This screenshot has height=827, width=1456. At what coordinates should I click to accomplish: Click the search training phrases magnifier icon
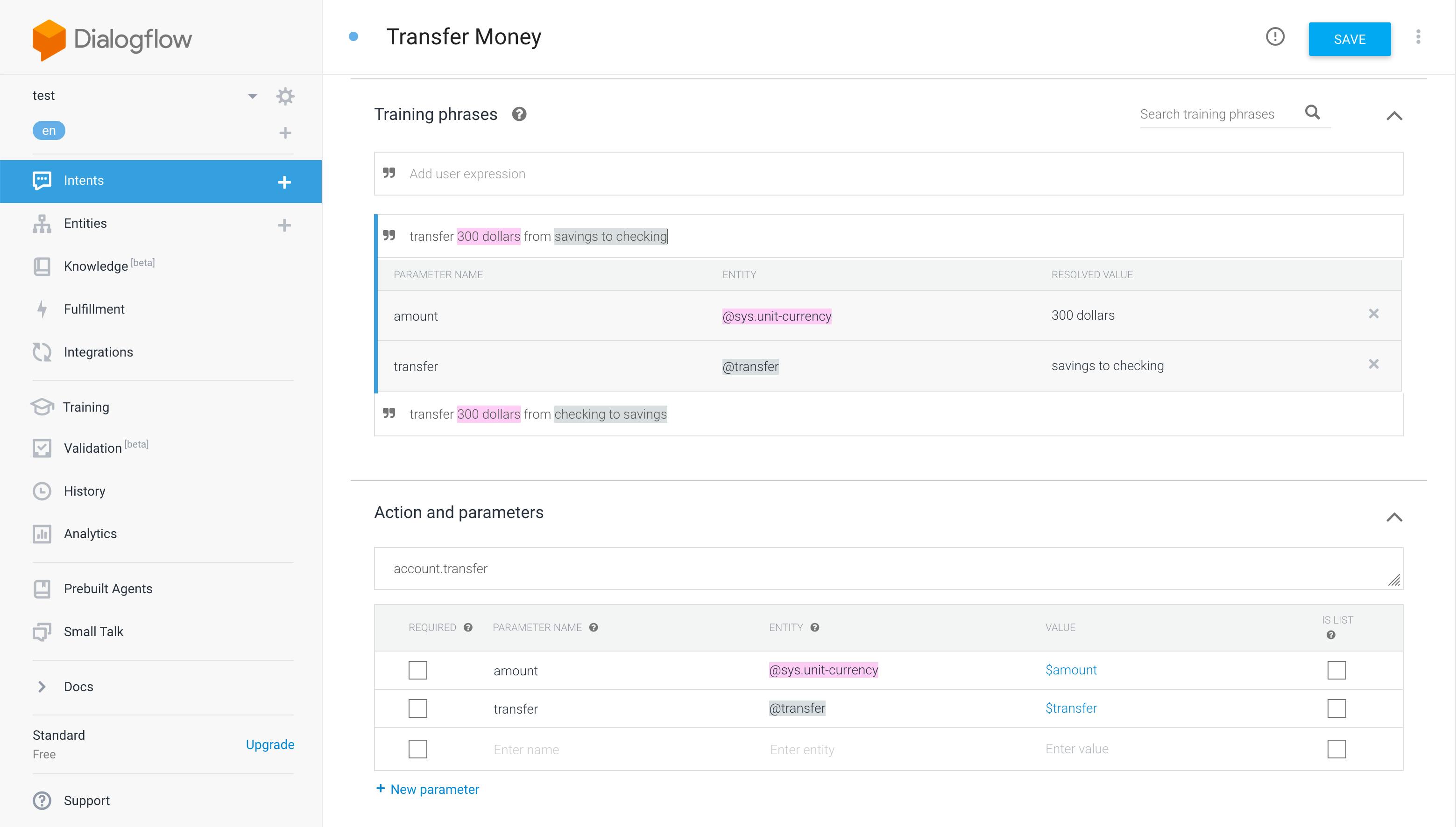(1312, 112)
